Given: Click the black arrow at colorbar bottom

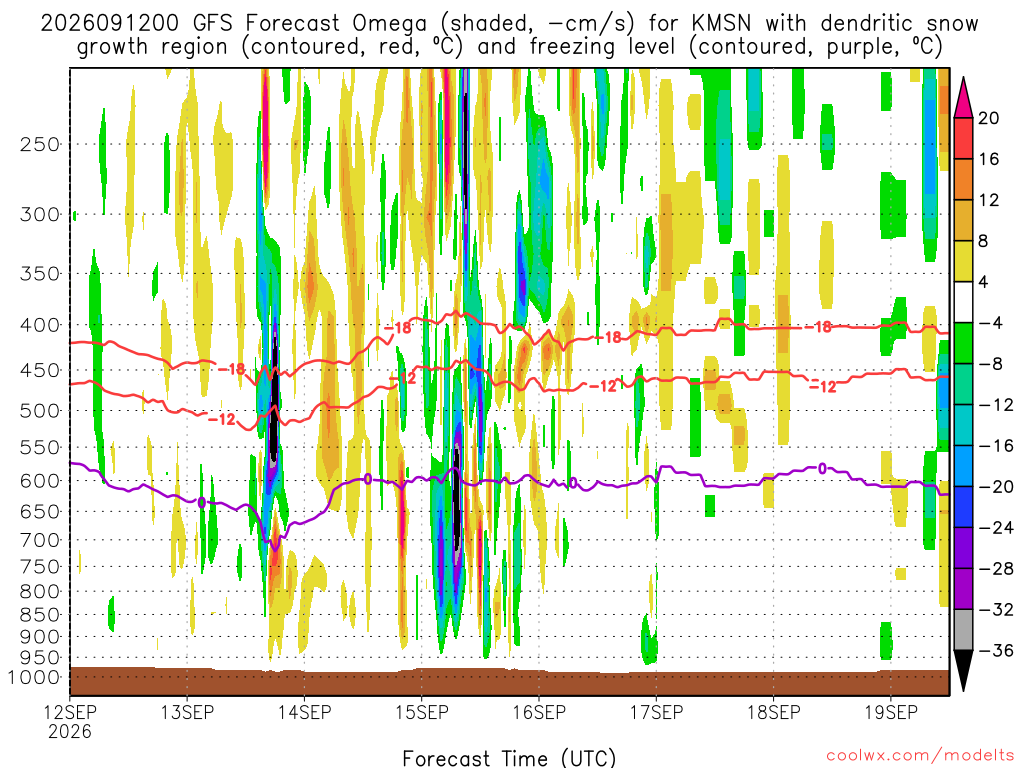Looking at the screenshot, I should (x=963, y=670).
